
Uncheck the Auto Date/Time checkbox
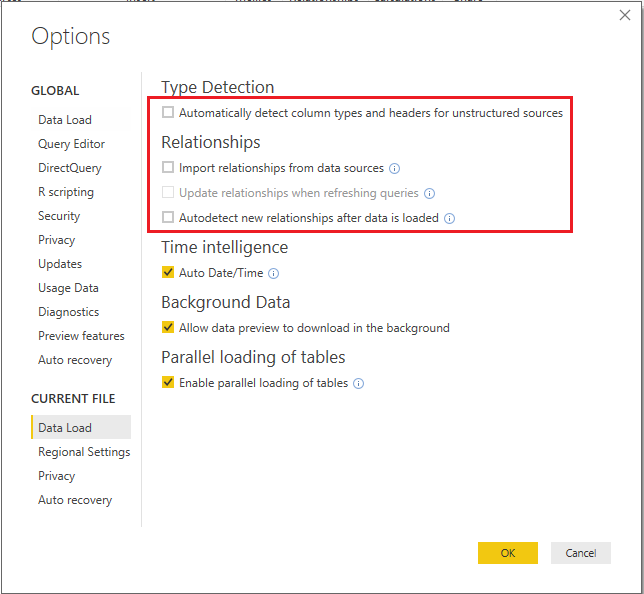click(168, 272)
